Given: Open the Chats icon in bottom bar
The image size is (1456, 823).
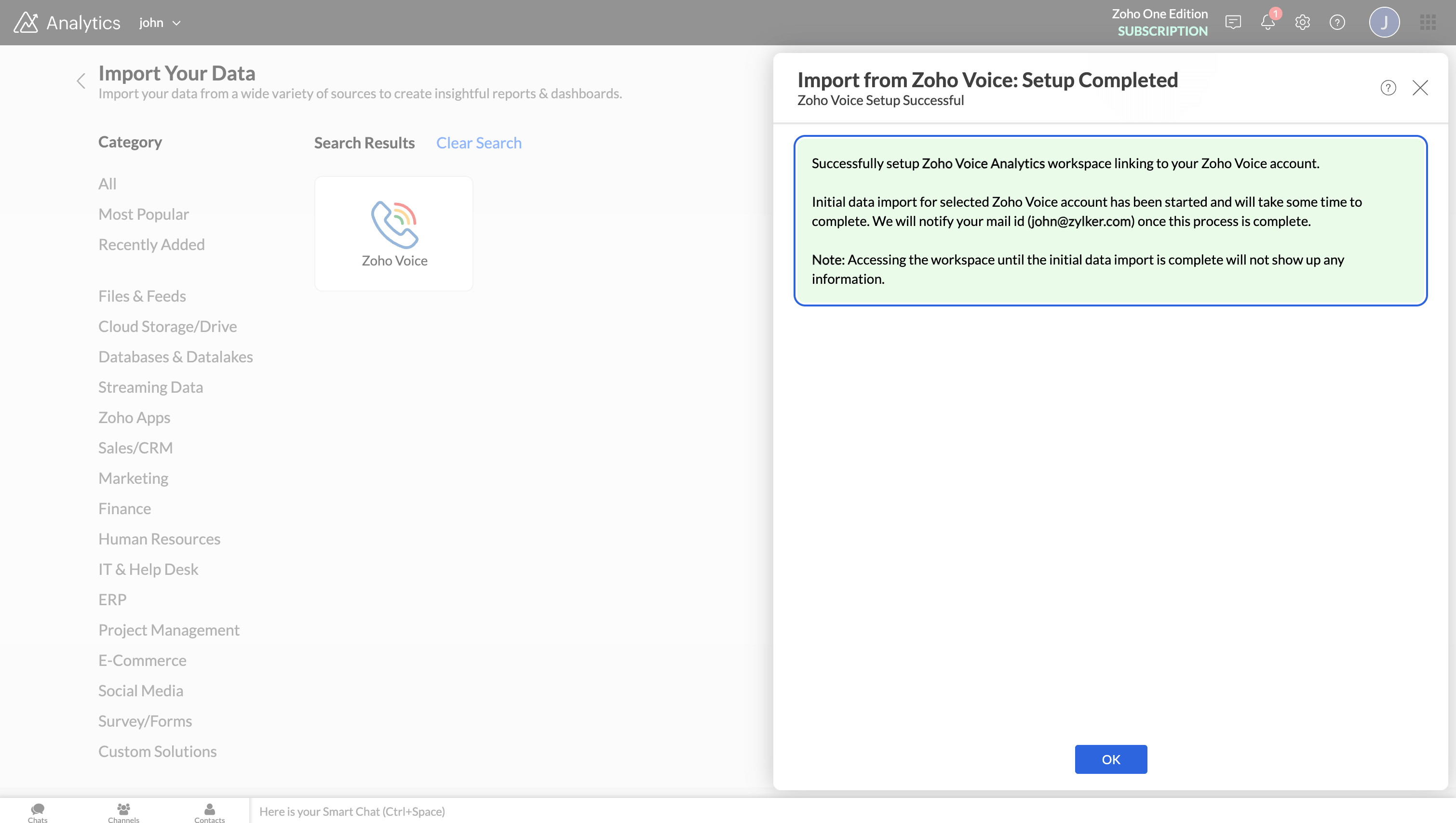Looking at the screenshot, I should pos(38,812).
